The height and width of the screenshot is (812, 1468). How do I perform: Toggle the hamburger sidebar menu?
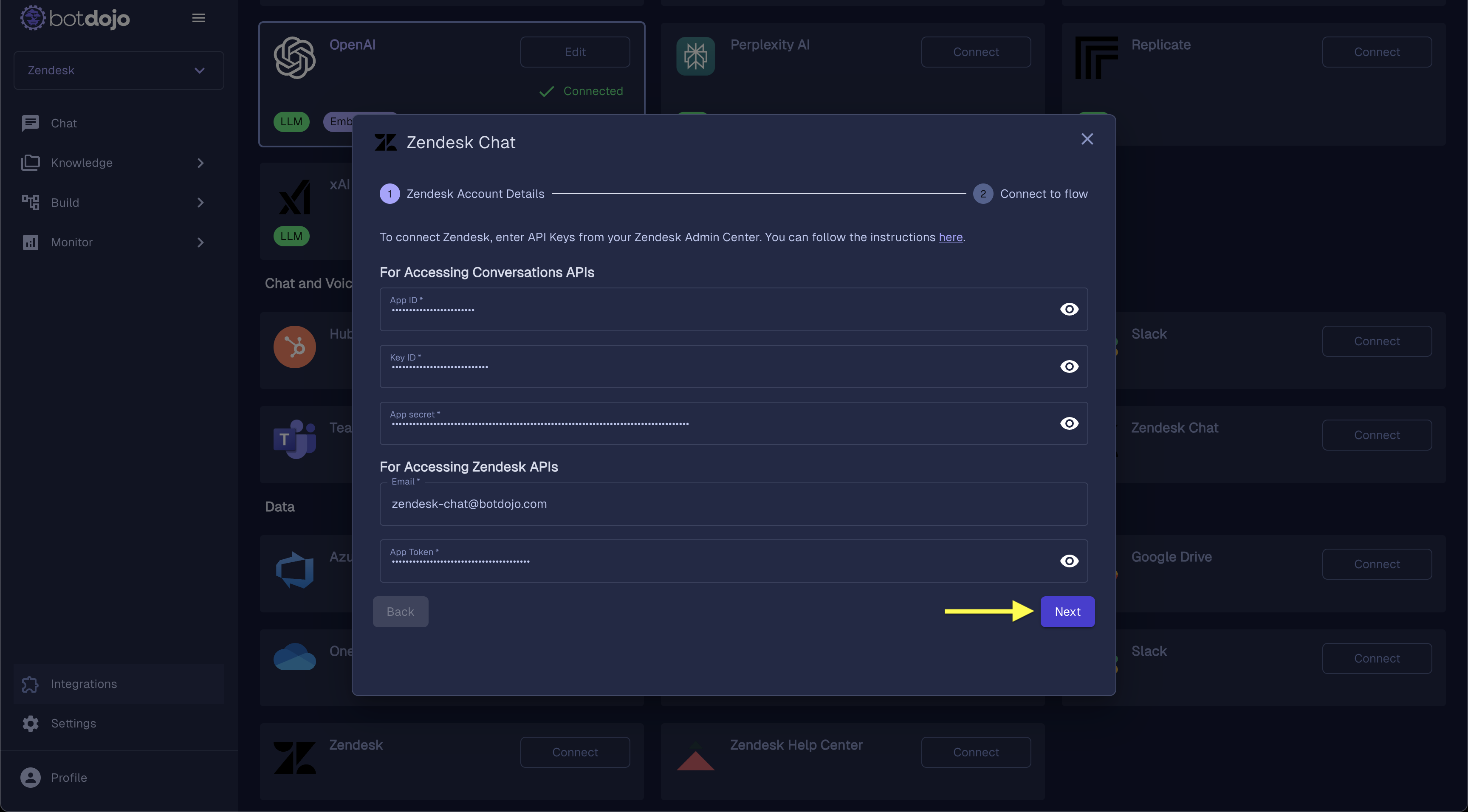(198, 18)
